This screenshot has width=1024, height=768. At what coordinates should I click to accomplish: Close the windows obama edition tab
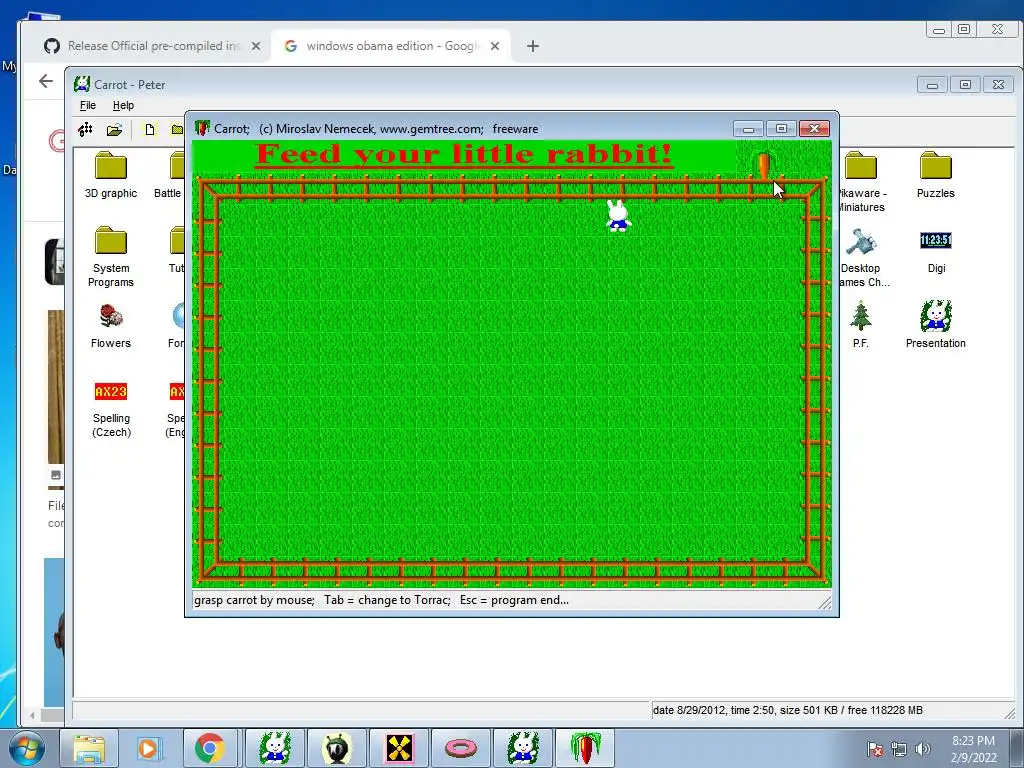pos(495,46)
